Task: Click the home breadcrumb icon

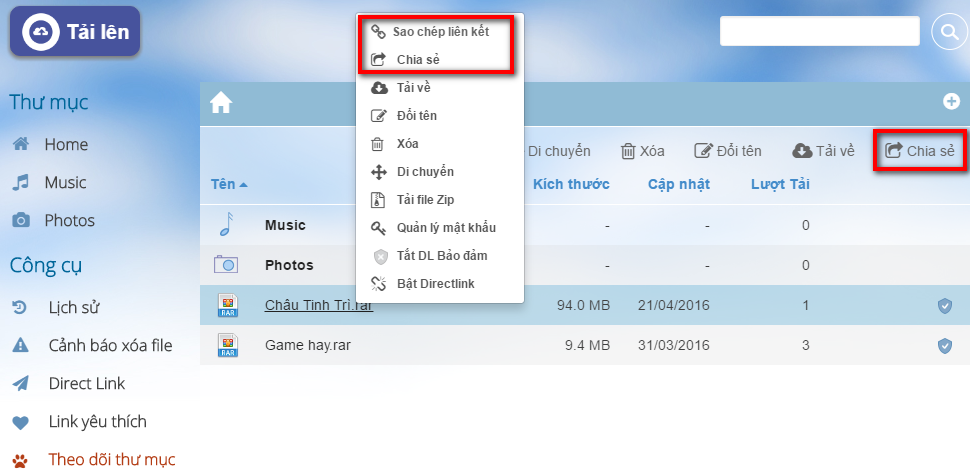Action: pos(221,103)
